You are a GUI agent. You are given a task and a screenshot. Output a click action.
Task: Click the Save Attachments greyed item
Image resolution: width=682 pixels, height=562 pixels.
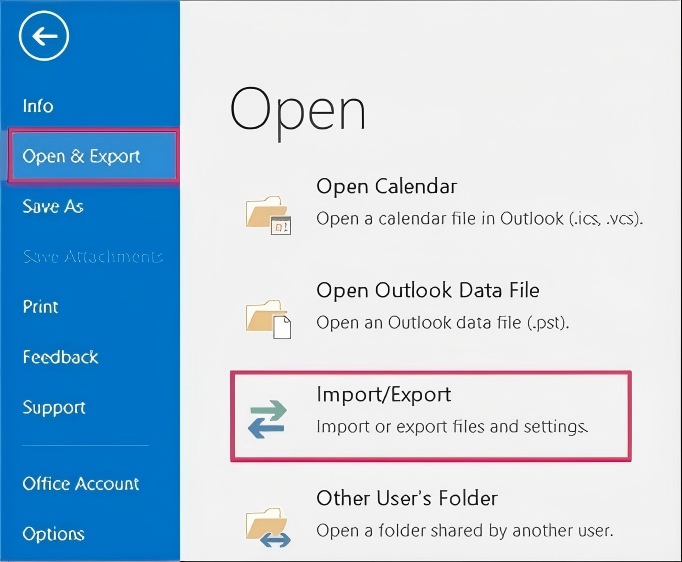[x=92, y=257]
